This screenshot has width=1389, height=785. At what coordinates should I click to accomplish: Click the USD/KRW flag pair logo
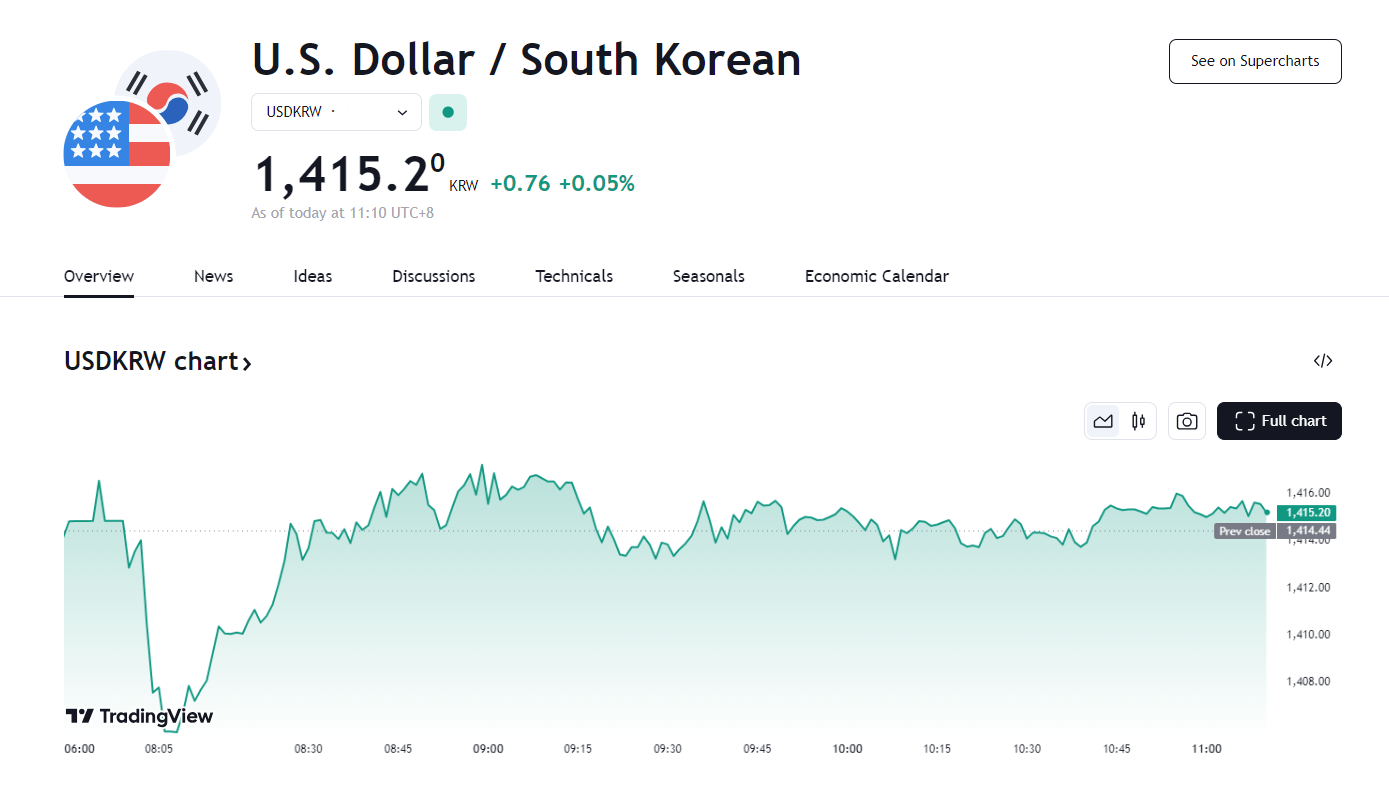[141, 129]
